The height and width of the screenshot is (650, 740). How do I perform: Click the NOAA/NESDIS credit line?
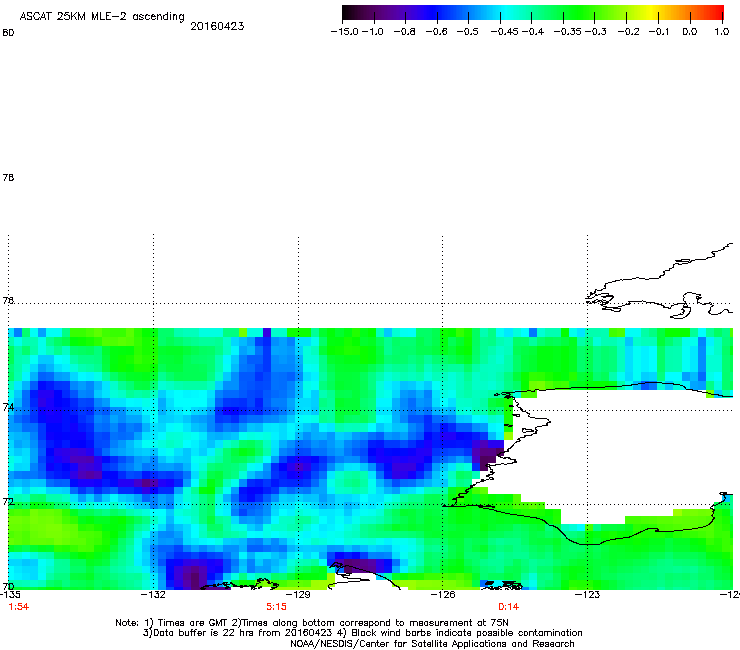point(432,644)
